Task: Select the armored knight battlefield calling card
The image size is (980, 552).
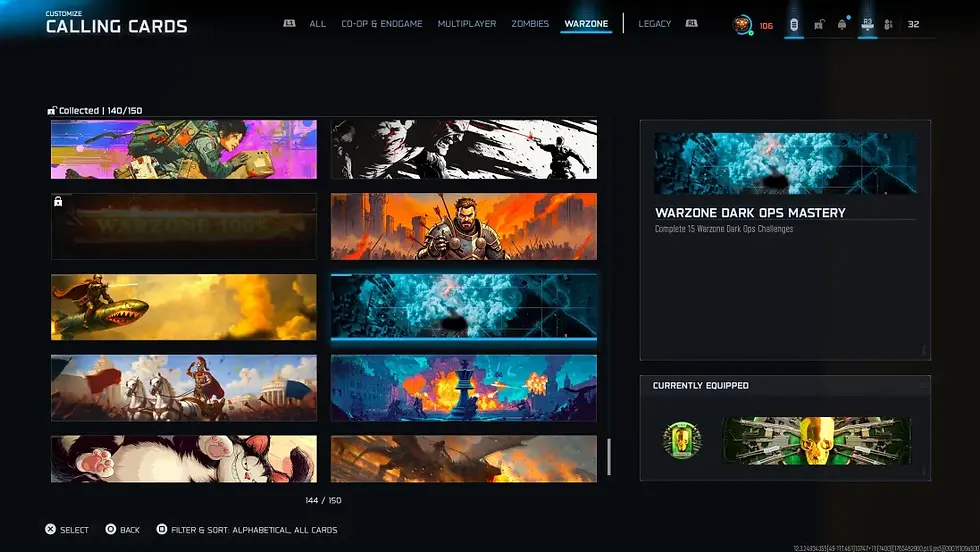Action: 464,226
